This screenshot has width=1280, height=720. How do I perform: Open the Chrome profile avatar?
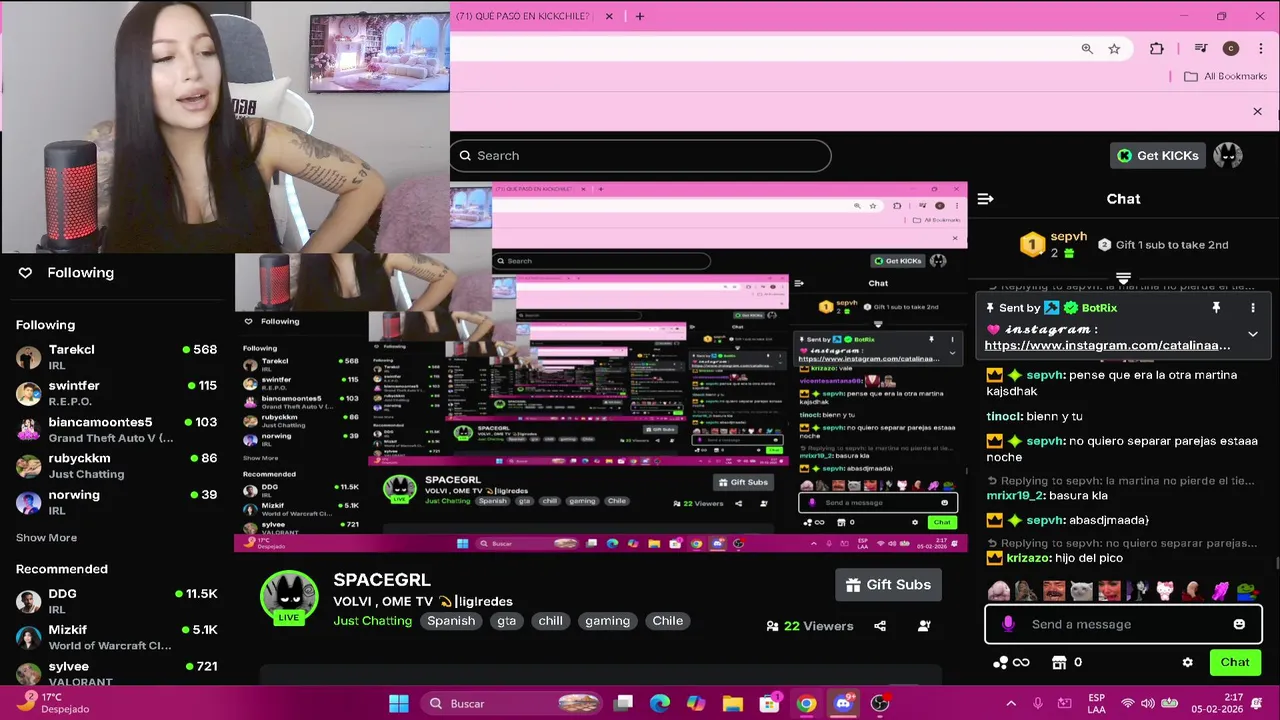(1231, 49)
